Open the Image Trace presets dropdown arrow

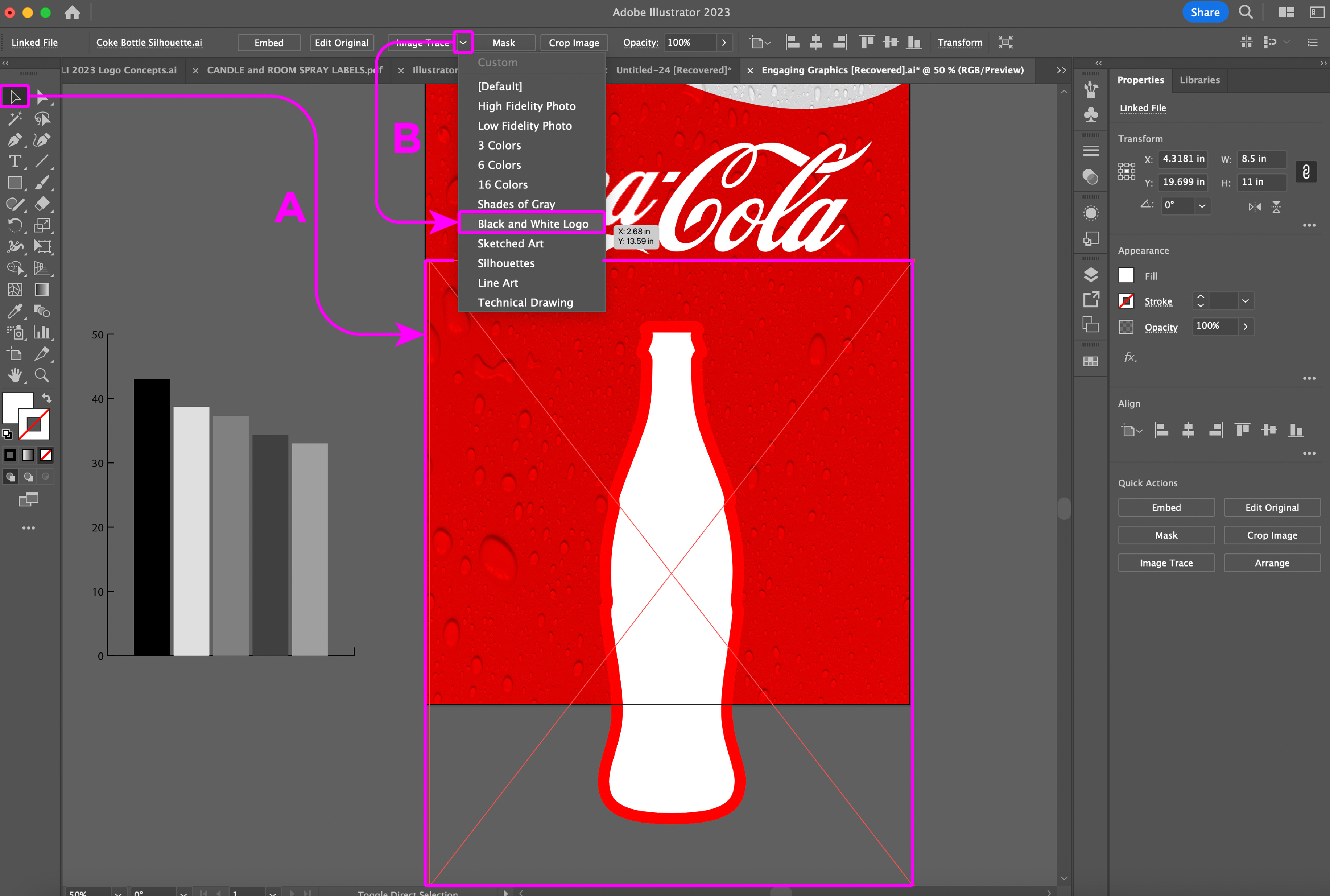463,42
